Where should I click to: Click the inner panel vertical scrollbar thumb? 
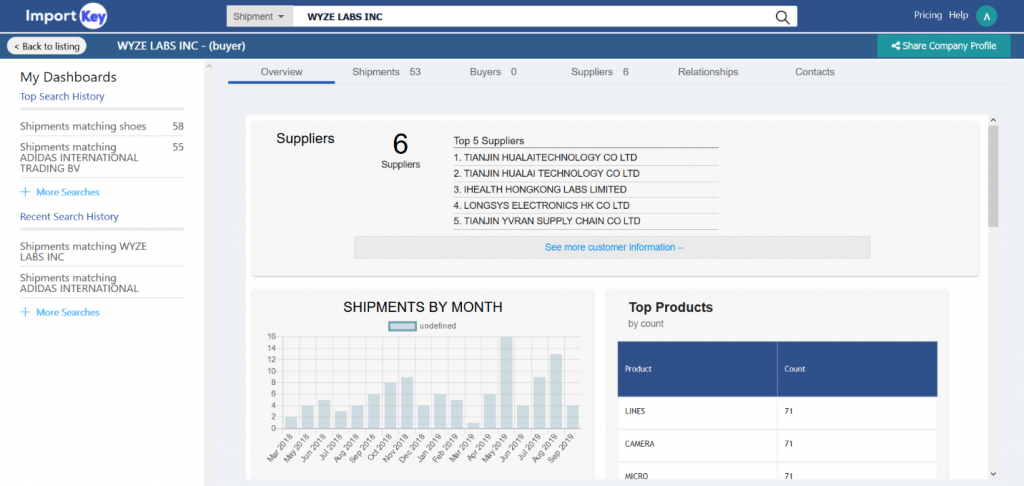[993, 176]
